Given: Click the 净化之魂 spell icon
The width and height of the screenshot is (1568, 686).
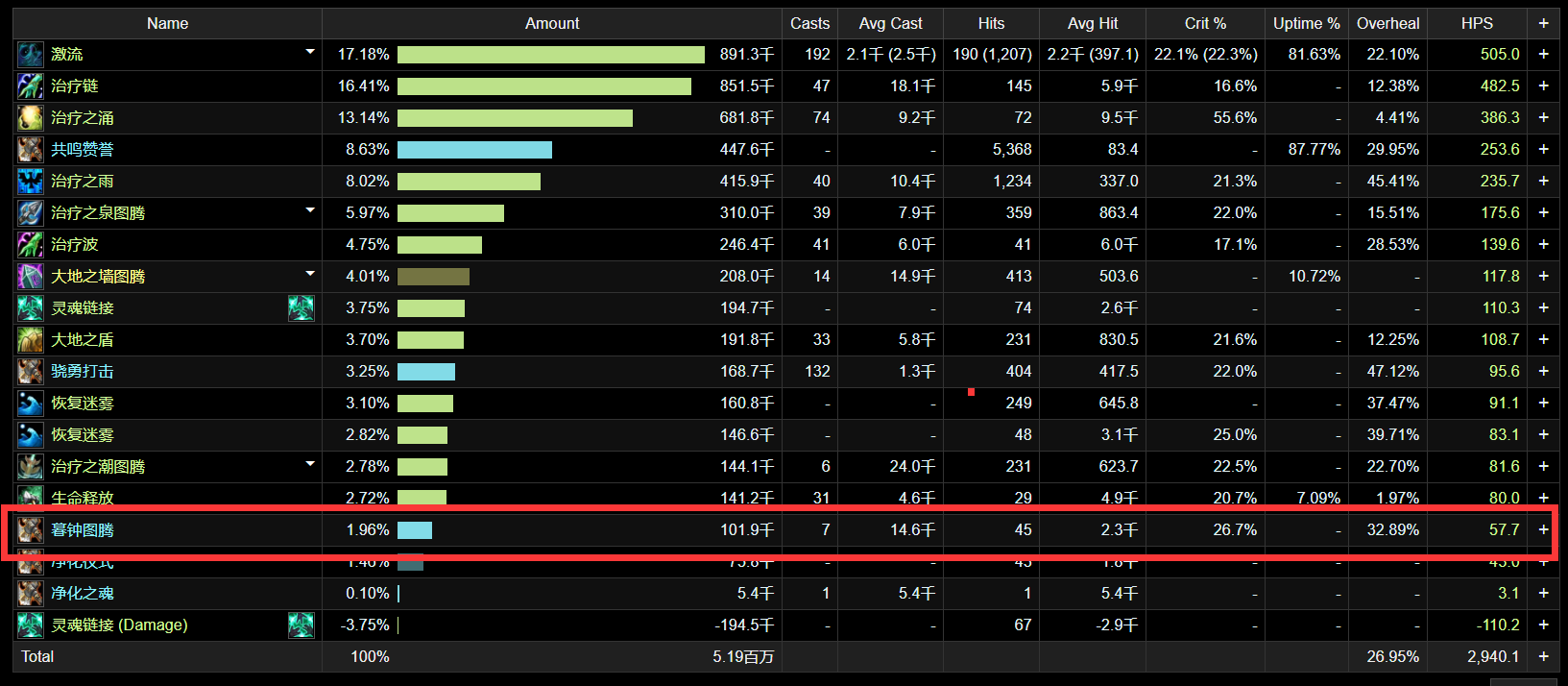Looking at the screenshot, I should tap(31, 594).
